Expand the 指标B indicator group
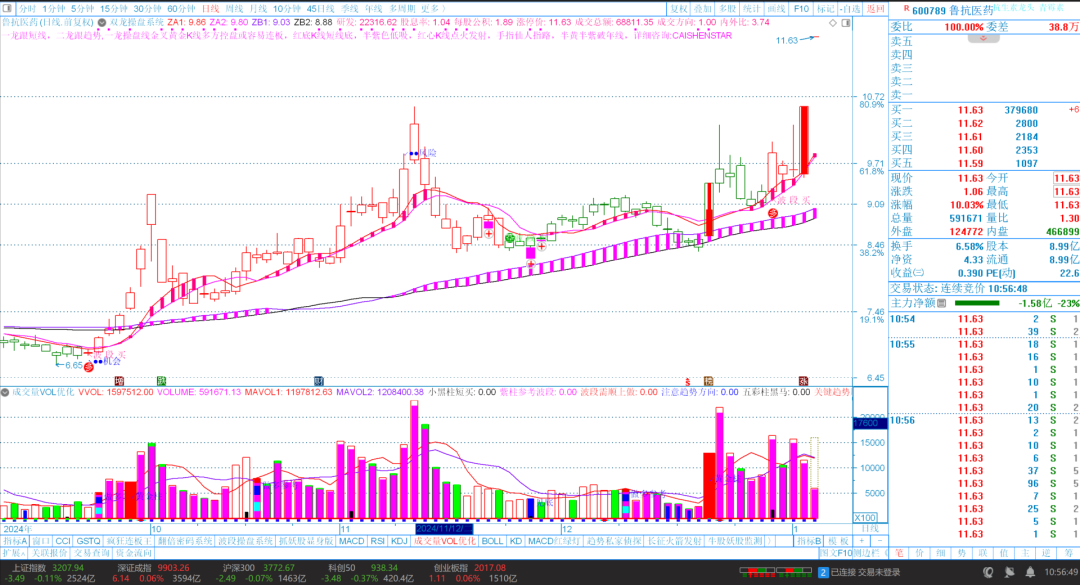 point(809,541)
